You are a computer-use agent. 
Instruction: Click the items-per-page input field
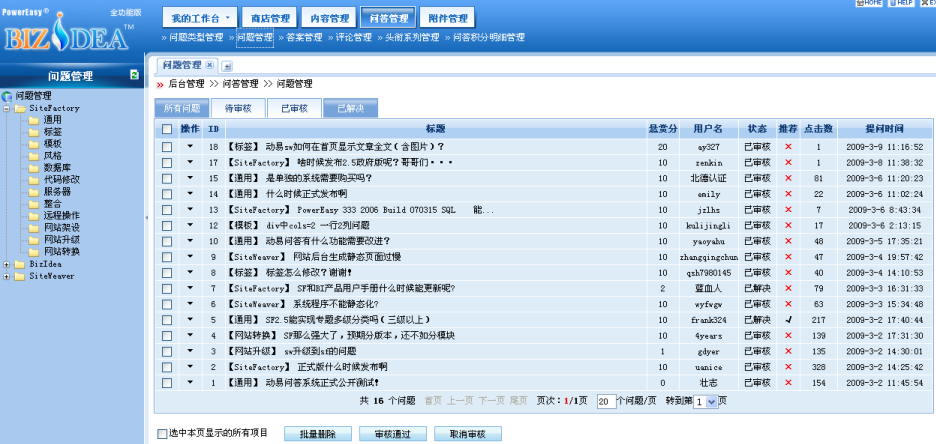(x=605, y=401)
